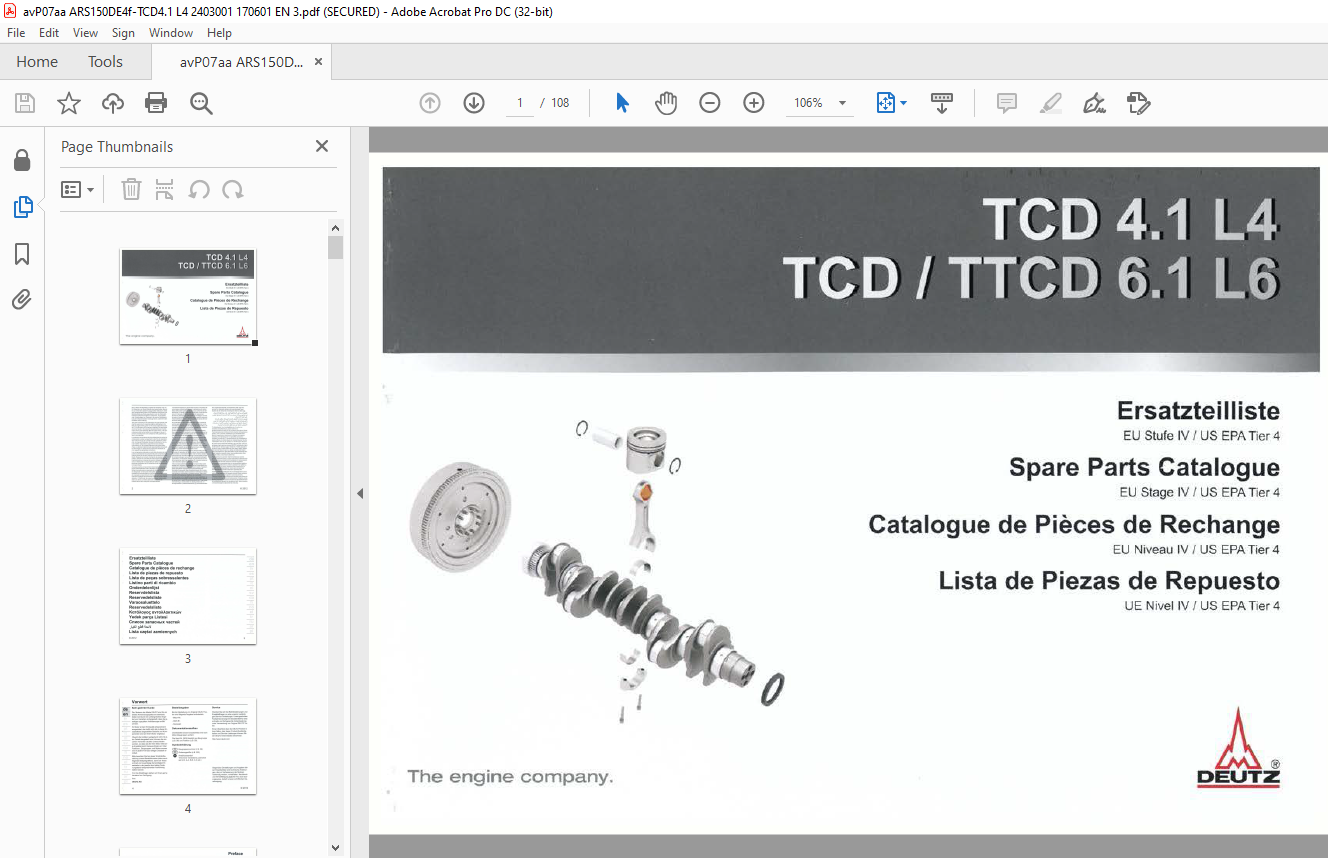
Task: Zoom out with the minus button
Action: coord(710,103)
